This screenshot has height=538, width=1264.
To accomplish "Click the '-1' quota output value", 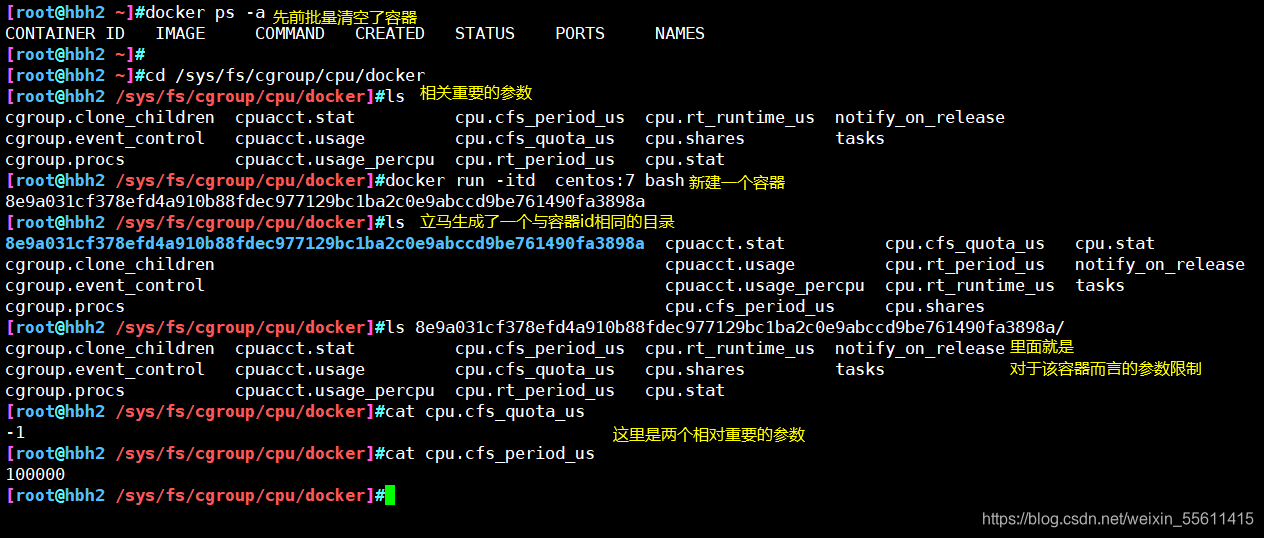I will (15, 432).
